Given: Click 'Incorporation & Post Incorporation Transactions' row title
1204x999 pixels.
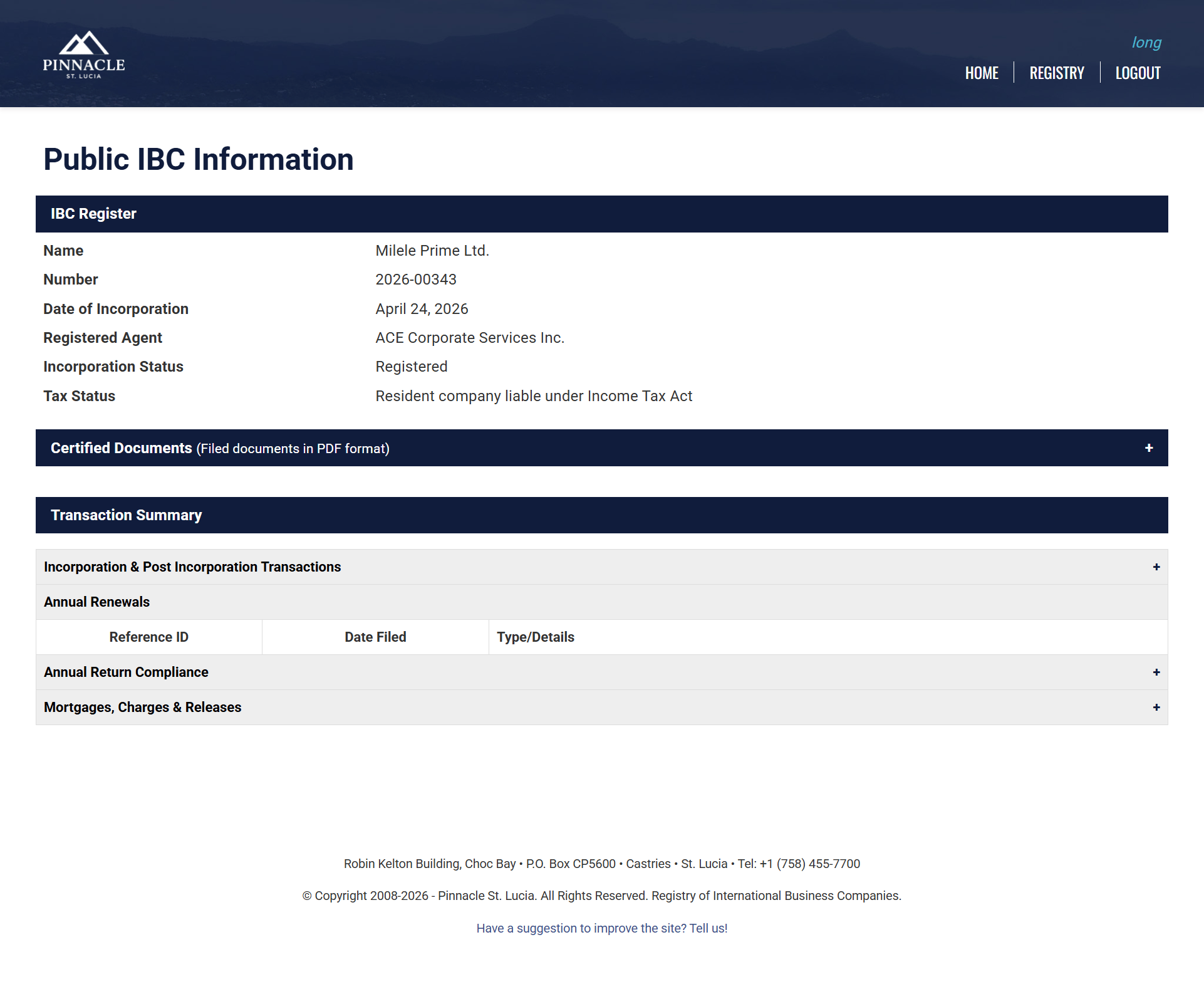Looking at the screenshot, I should pyautogui.click(x=192, y=567).
